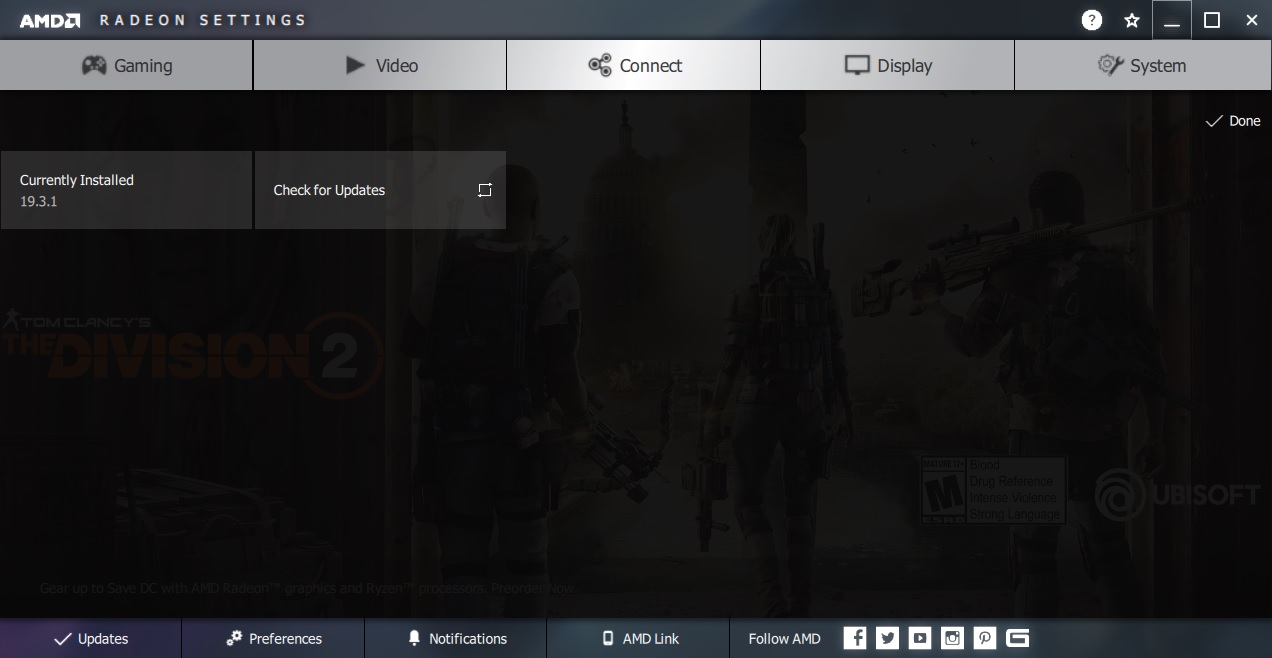Image resolution: width=1272 pixels, height=658 pixels.
Task: Click the Check for Updates refresh icon
Action: click(x=485, y=190)
